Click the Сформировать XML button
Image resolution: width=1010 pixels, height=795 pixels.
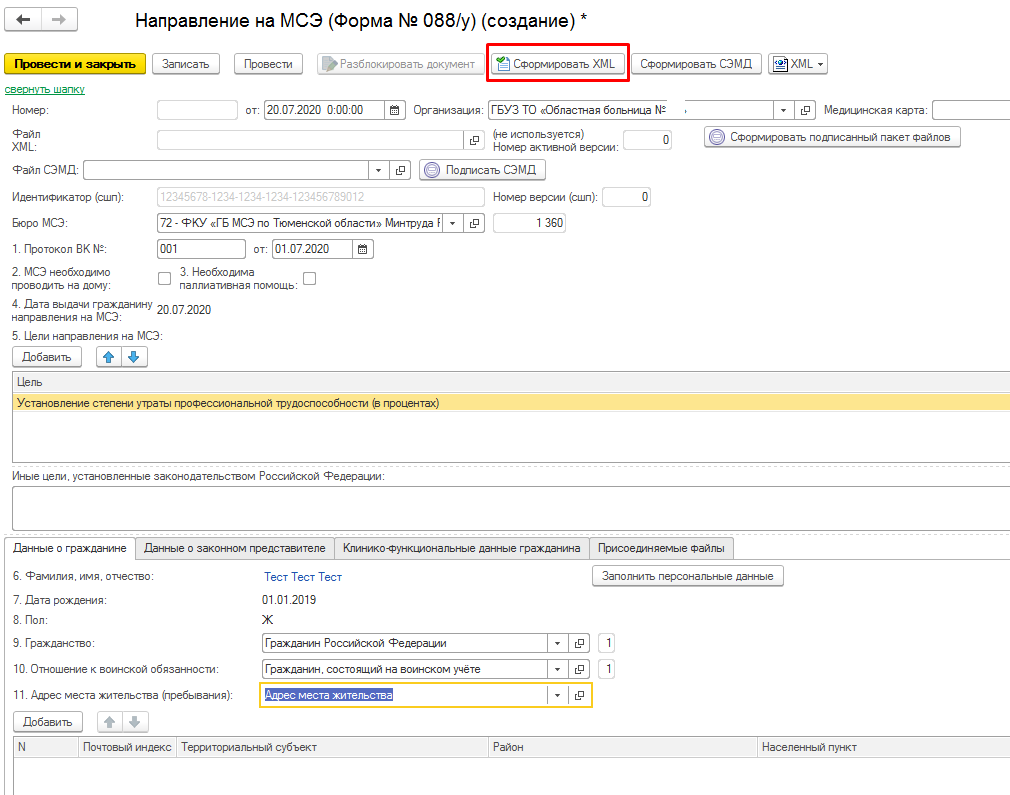coord(557,64)
